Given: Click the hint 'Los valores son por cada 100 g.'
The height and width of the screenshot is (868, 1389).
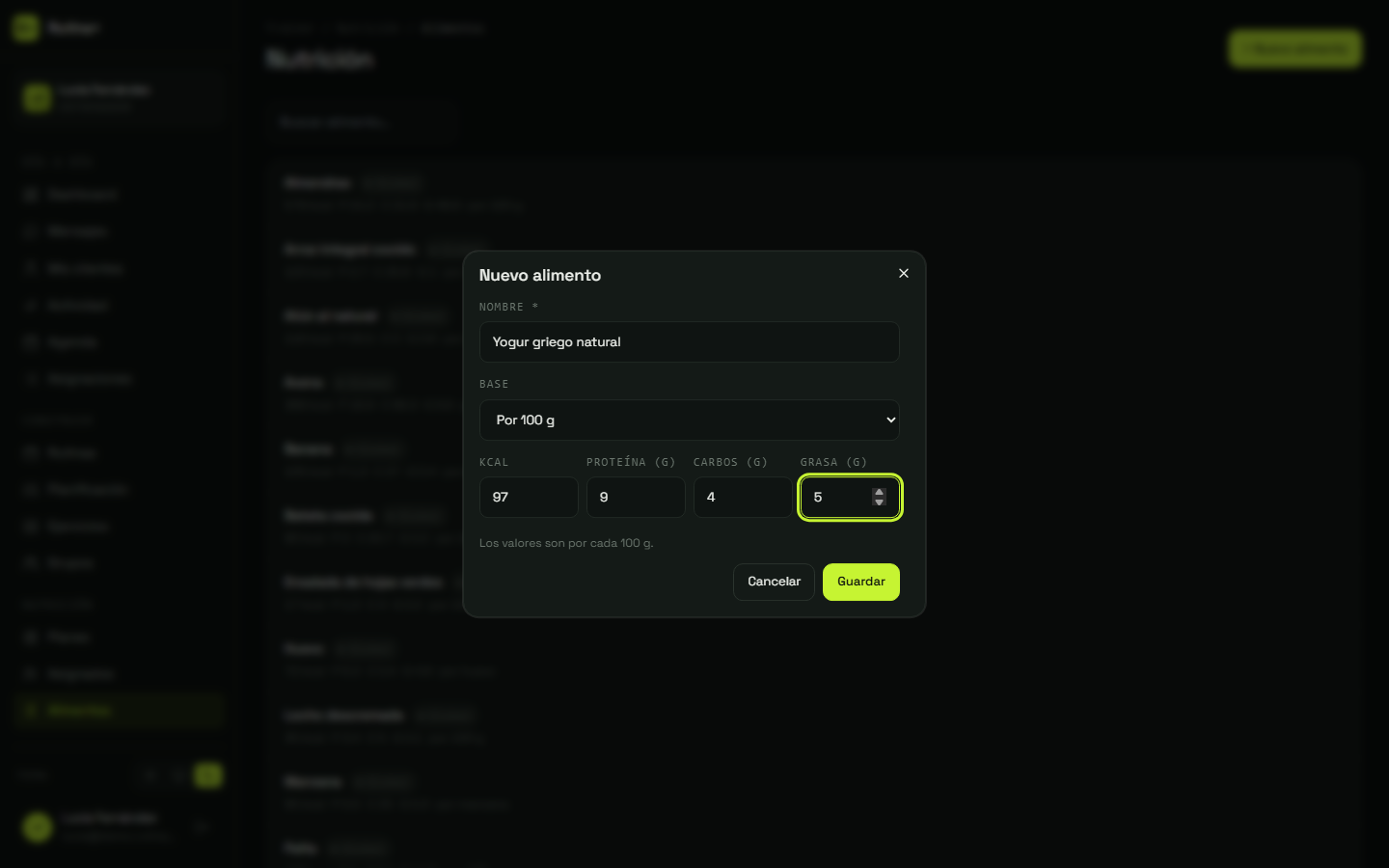Looking at the screenshot, I should coord(566,544).
